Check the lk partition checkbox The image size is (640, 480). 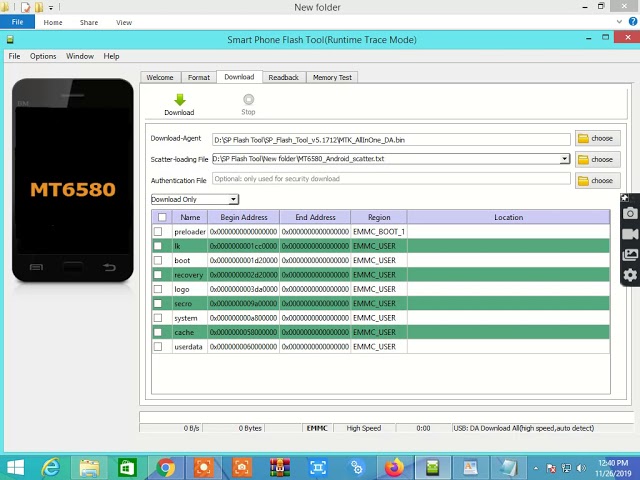(158, 246)
